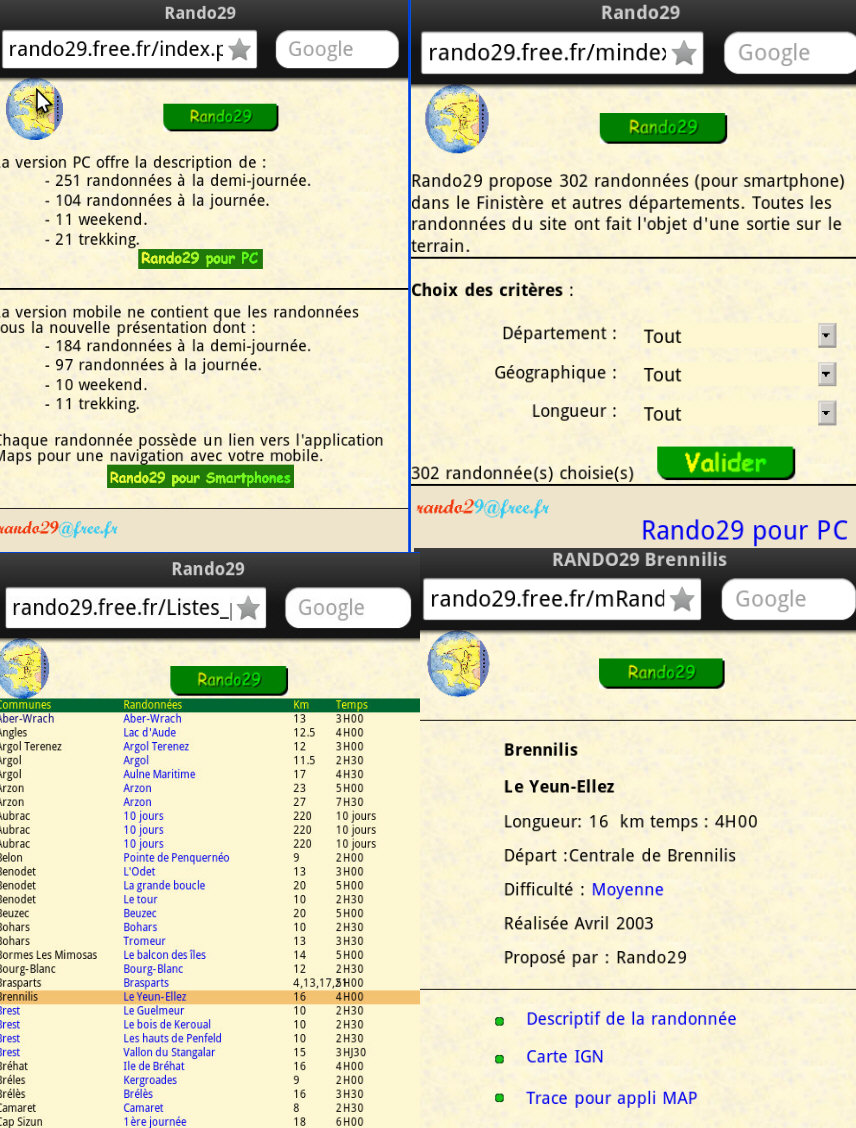Tap the bookmark star beside rando29.free.fr/mRand URL
The image size is (856, 1128).
coord(682,599)
